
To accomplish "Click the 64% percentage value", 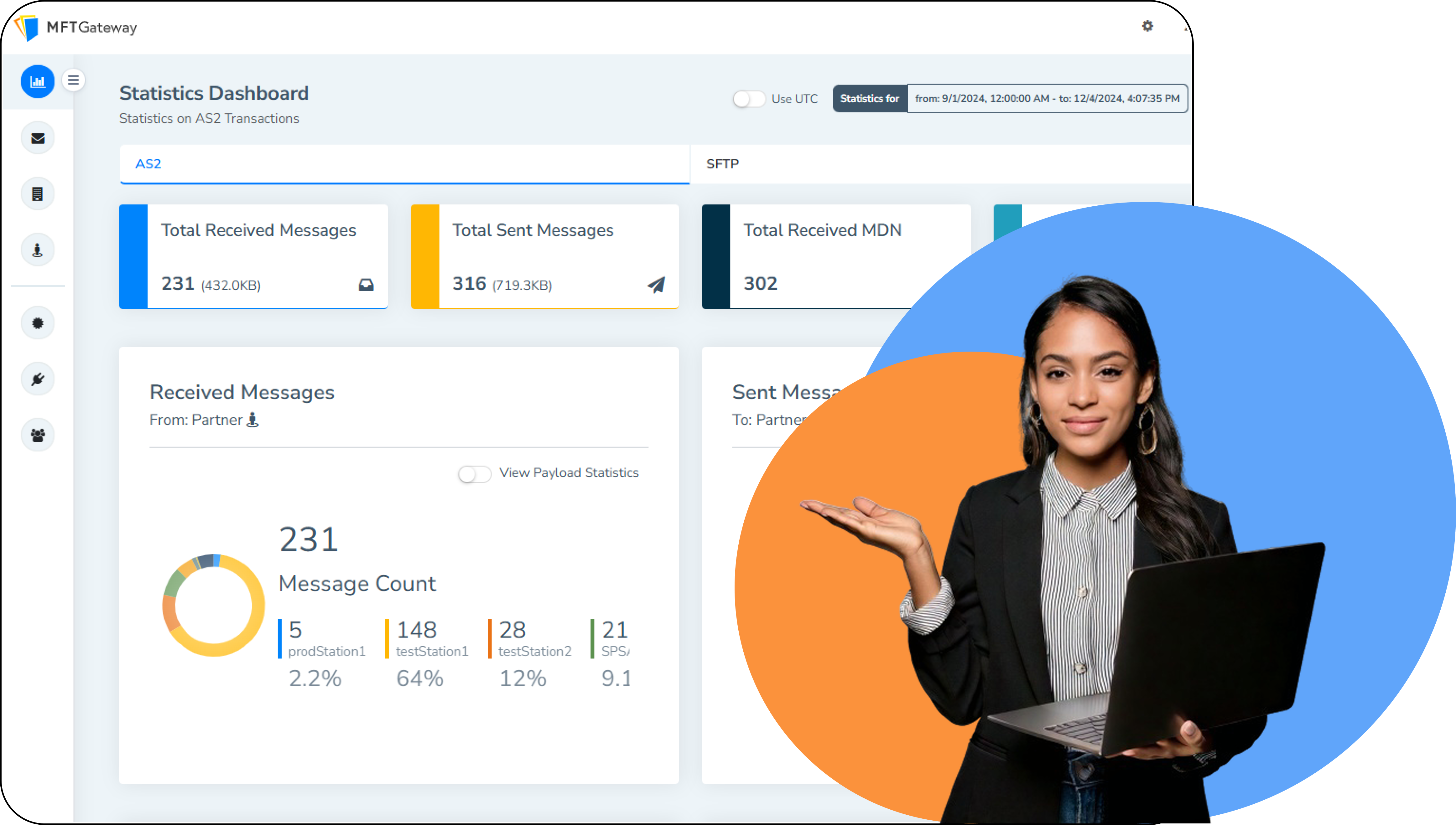I will tap(420, 679).
